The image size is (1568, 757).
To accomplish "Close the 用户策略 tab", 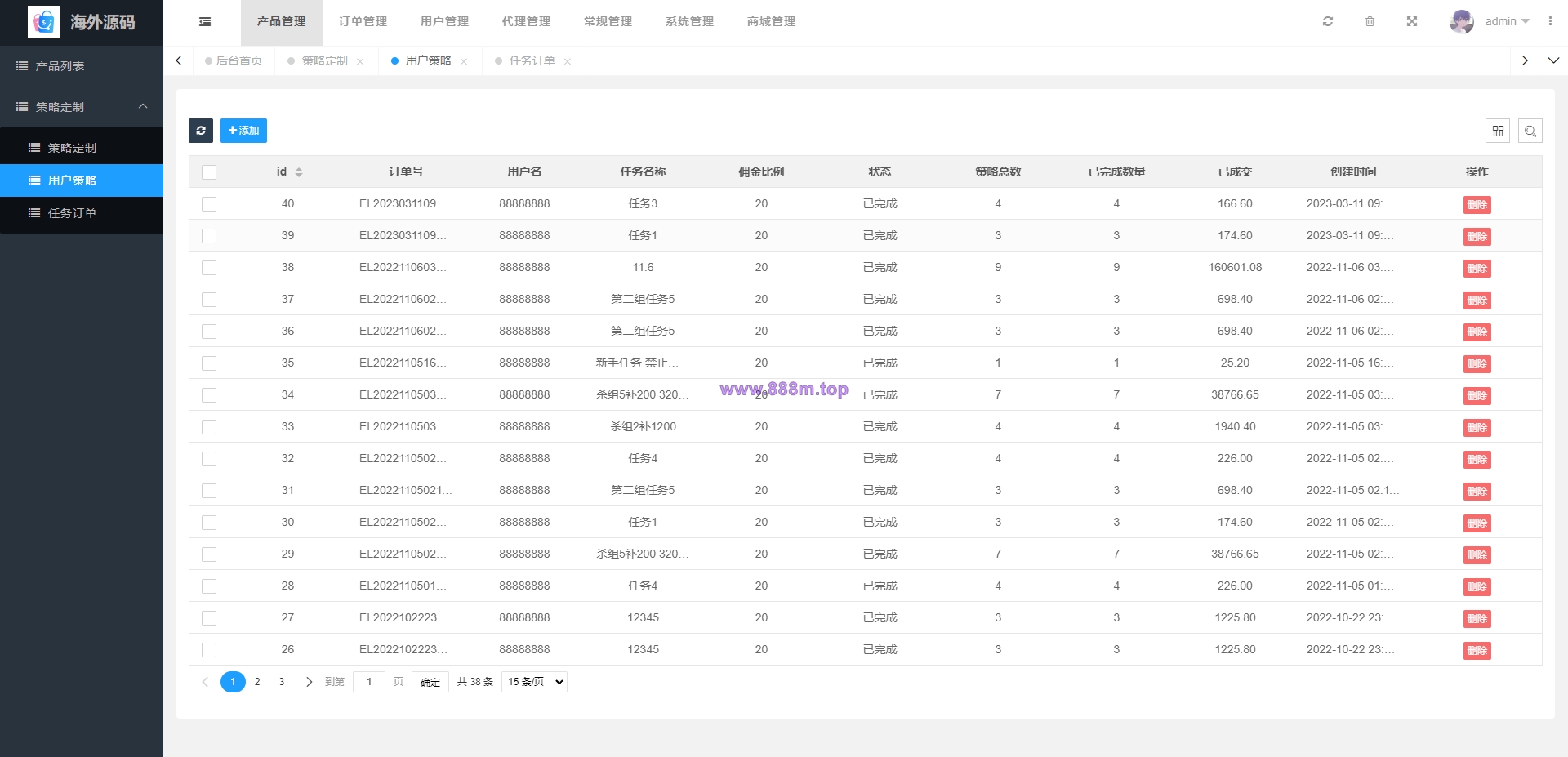I will click(x=464, y=61).
